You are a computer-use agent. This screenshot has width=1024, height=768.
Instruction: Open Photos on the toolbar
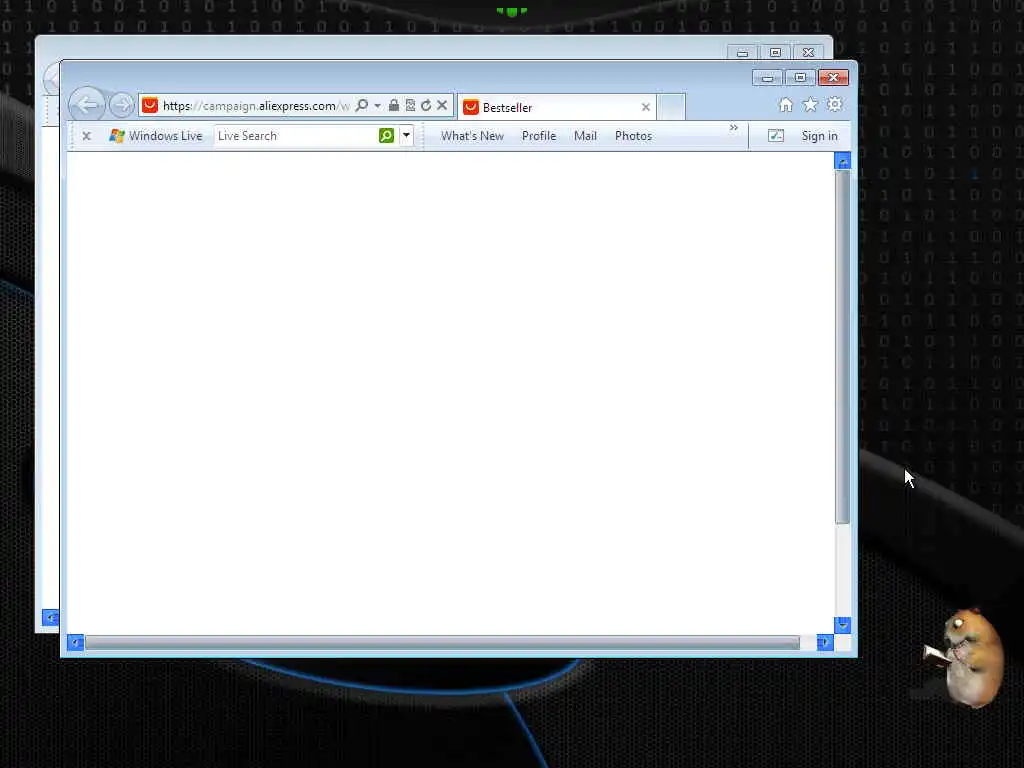click(633, 136)
